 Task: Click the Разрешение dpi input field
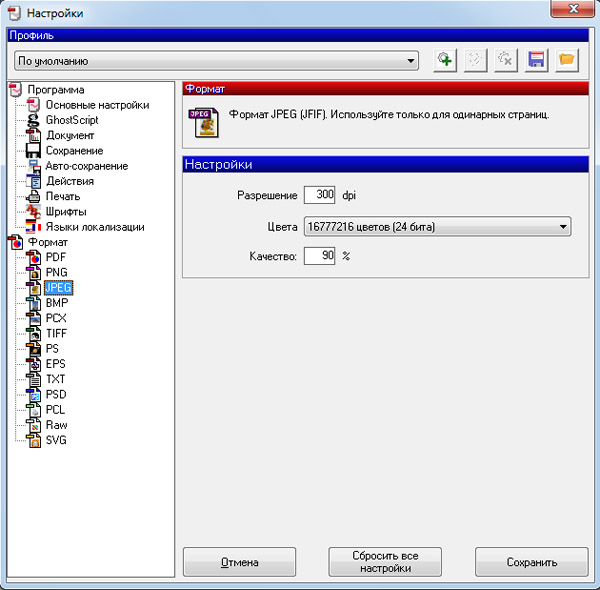click(x=319, y=195)
